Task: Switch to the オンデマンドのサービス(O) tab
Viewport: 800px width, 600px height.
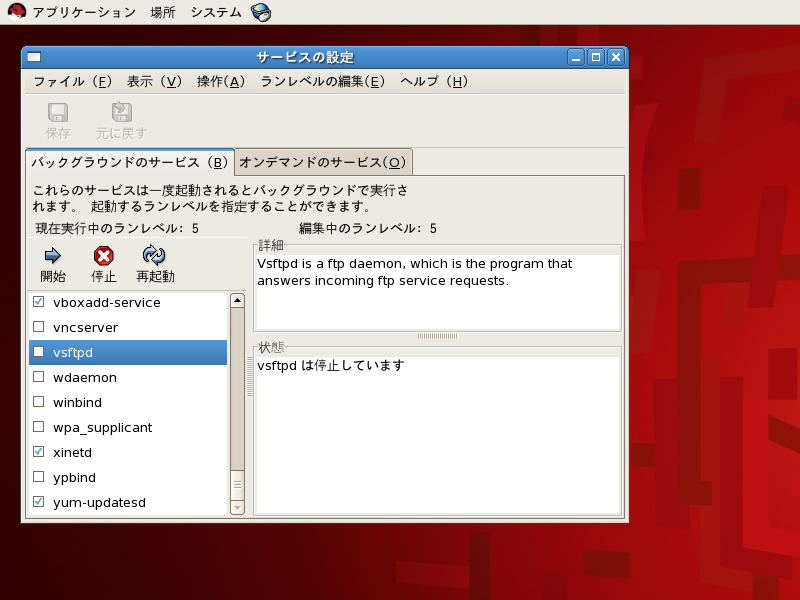Action: 322,162
